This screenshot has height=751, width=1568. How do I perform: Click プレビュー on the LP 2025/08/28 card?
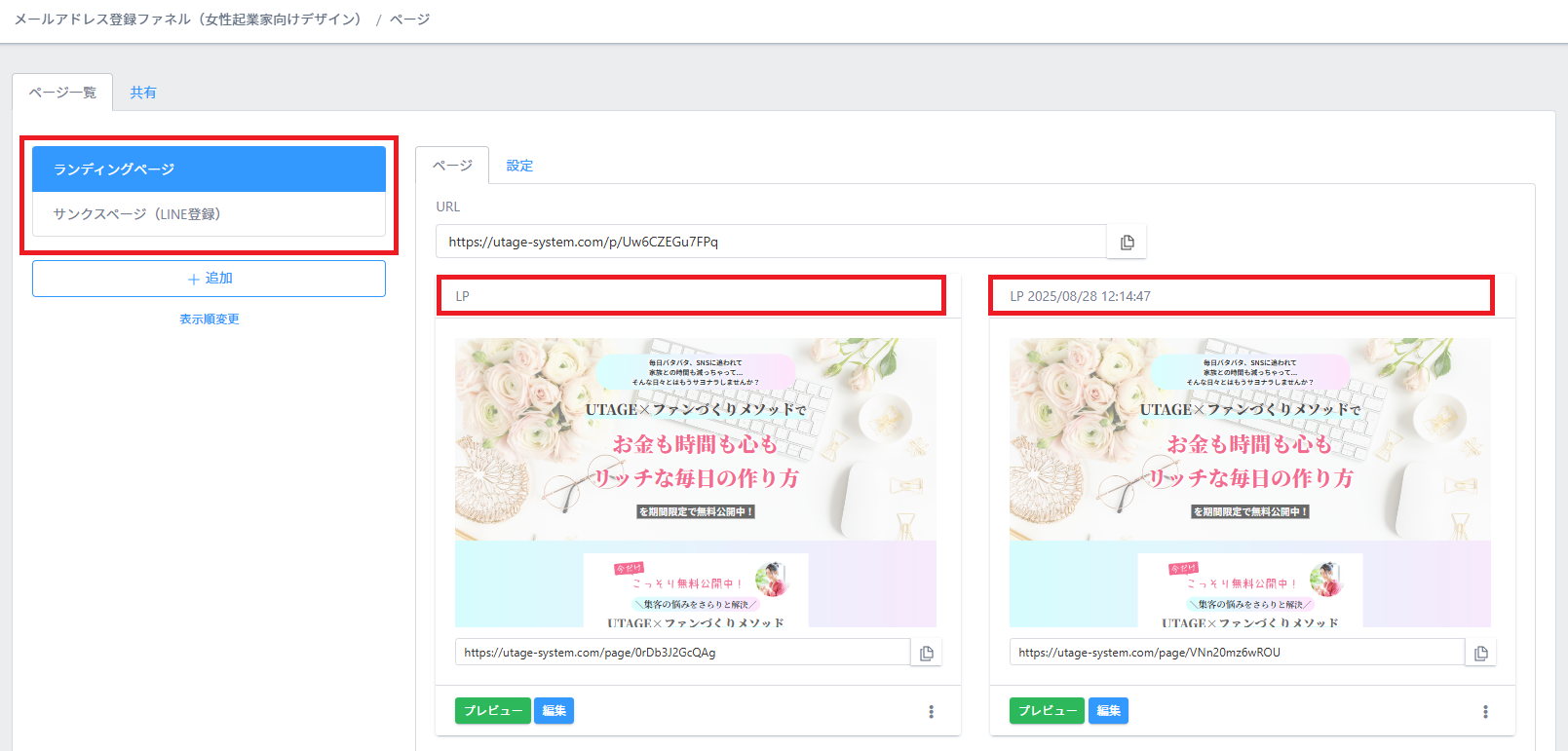click(x=1048, y=711)
